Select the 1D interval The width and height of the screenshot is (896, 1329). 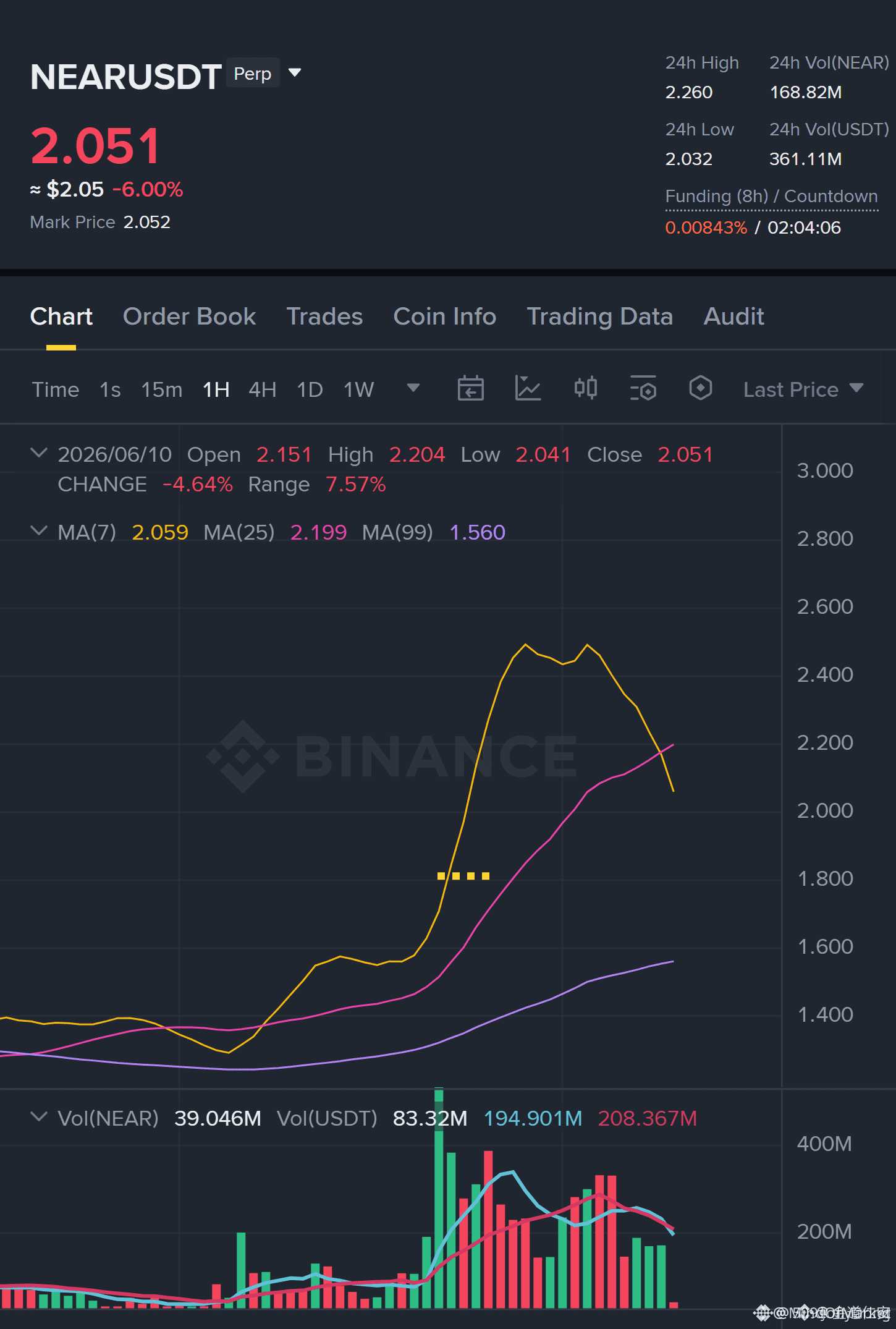[310, 389]
